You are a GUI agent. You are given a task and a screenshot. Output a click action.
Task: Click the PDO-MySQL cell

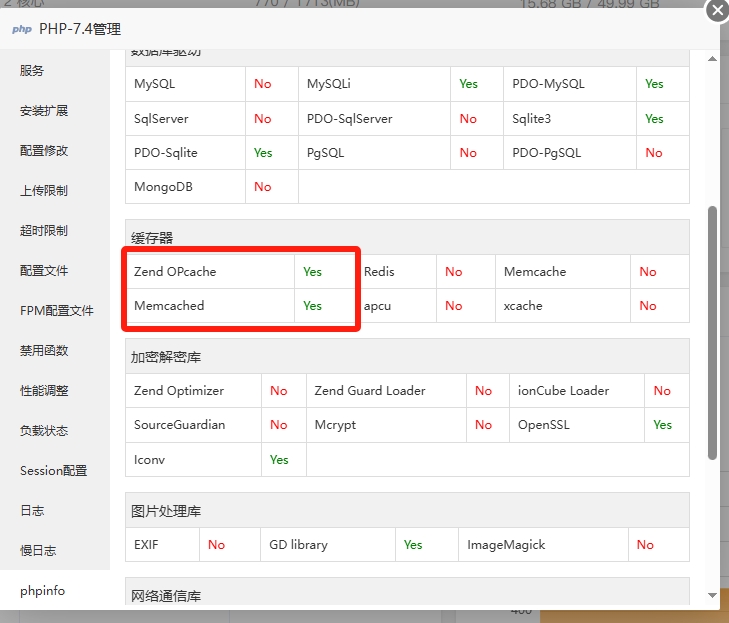(570, 84)
